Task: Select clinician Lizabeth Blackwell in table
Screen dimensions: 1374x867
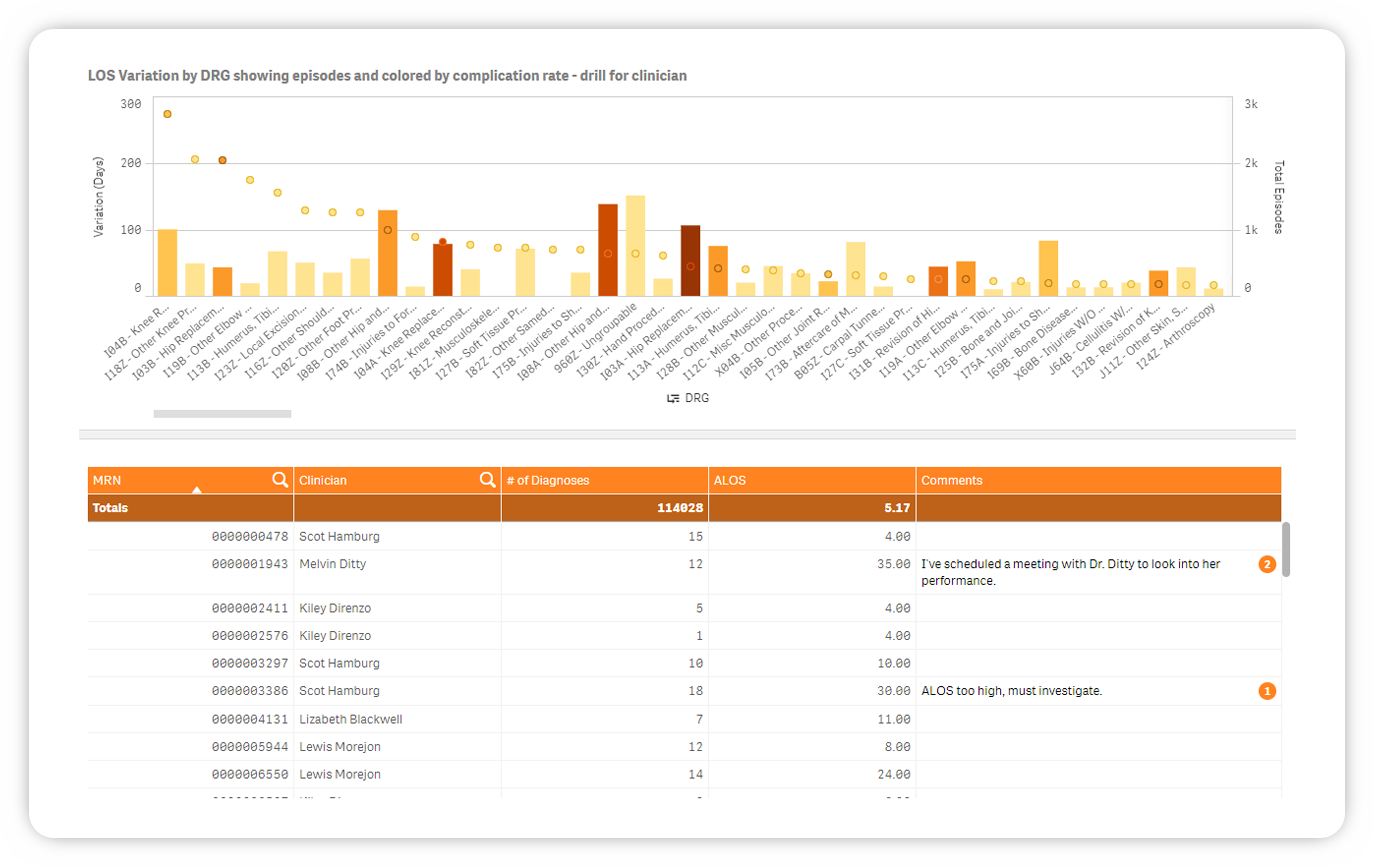Action: 350,719
